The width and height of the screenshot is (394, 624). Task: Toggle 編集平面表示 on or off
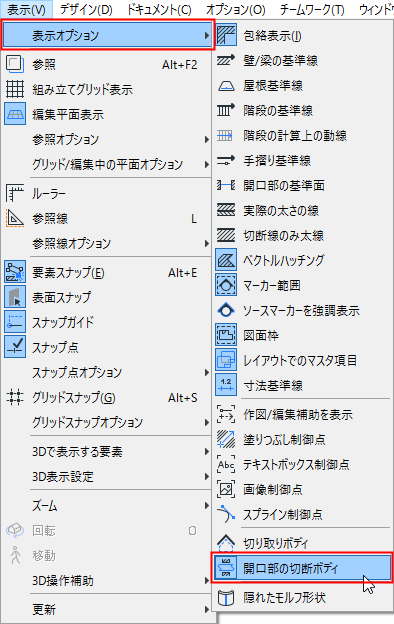tap(107, 115)
